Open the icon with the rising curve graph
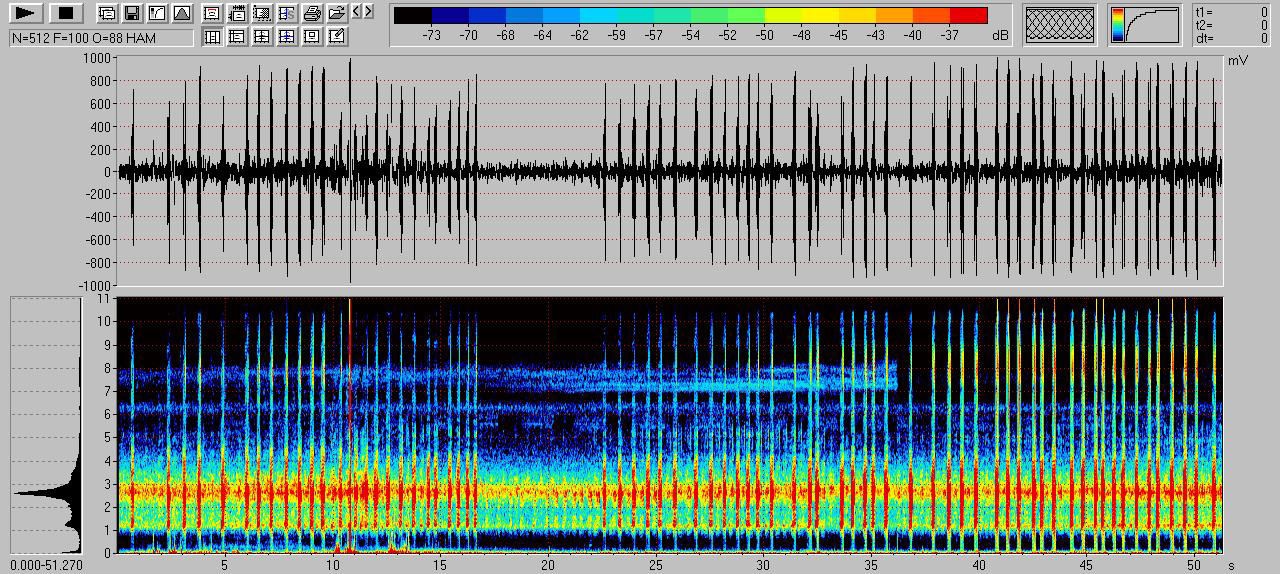The image size is (1280, 574). click(x=156, y=14)
